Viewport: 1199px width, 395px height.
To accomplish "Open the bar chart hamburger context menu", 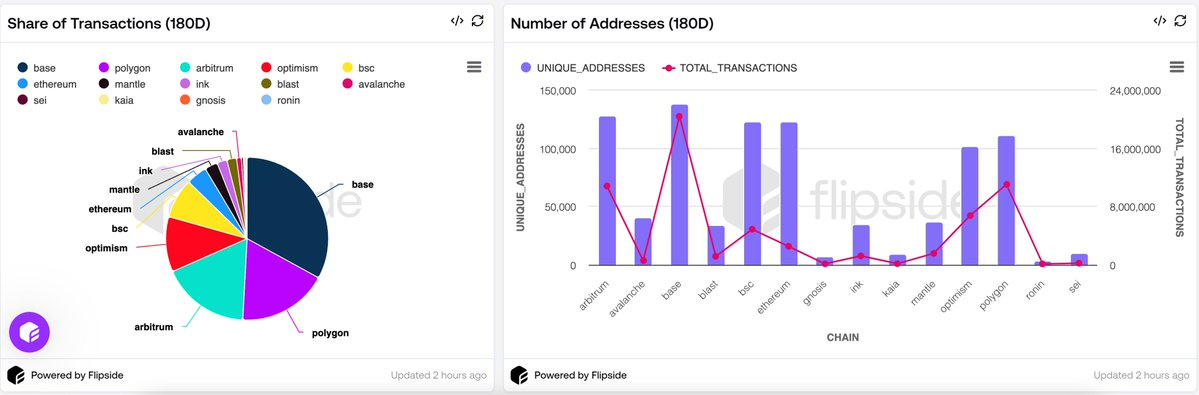I will pyautogui.click(x=1177, y=67).
